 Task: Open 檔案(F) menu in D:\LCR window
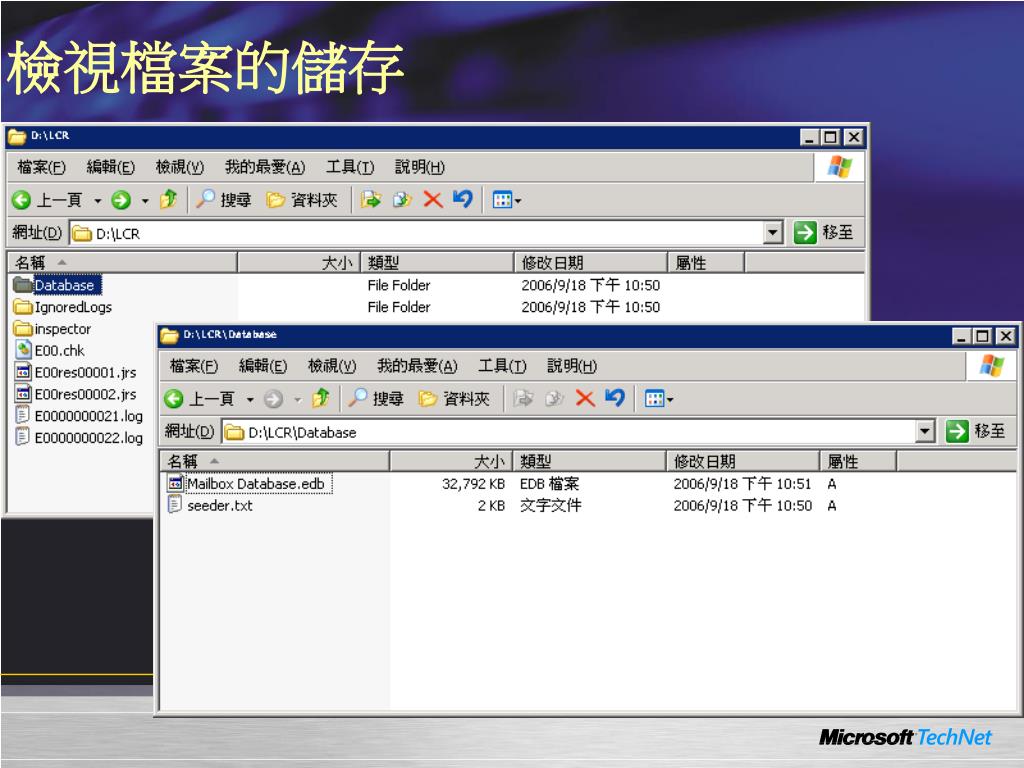tap(42, 167)
